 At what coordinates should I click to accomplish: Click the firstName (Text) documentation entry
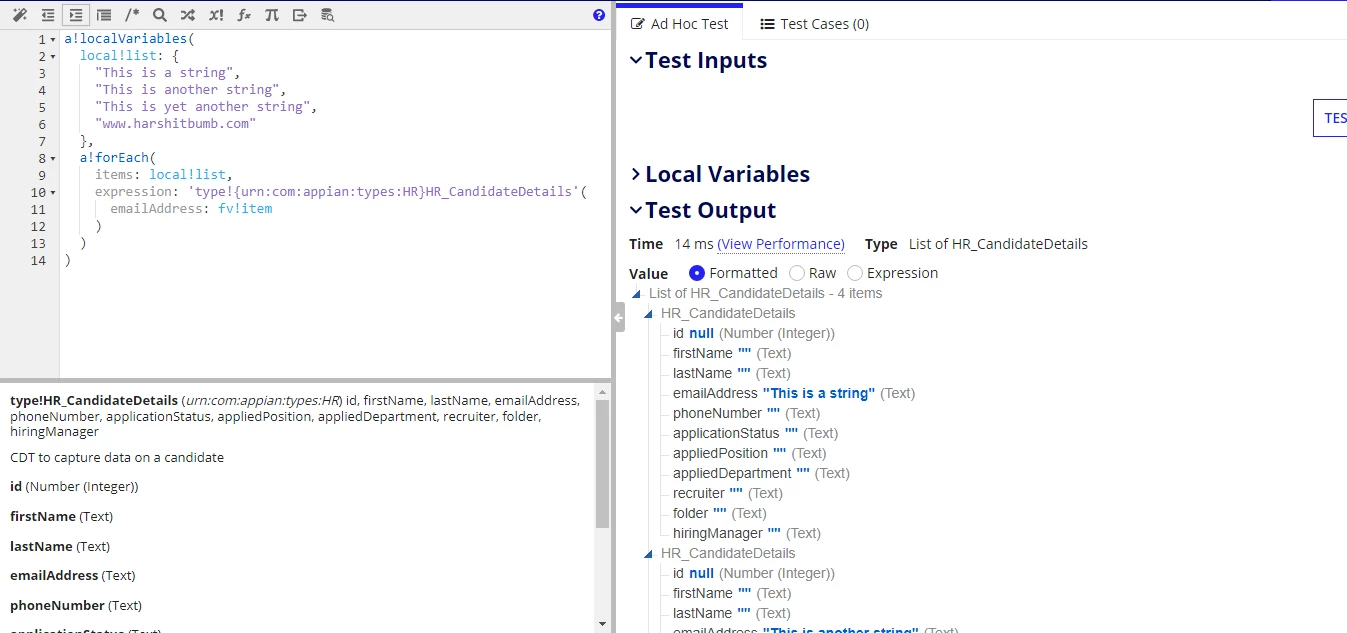[x=61, y=517]
